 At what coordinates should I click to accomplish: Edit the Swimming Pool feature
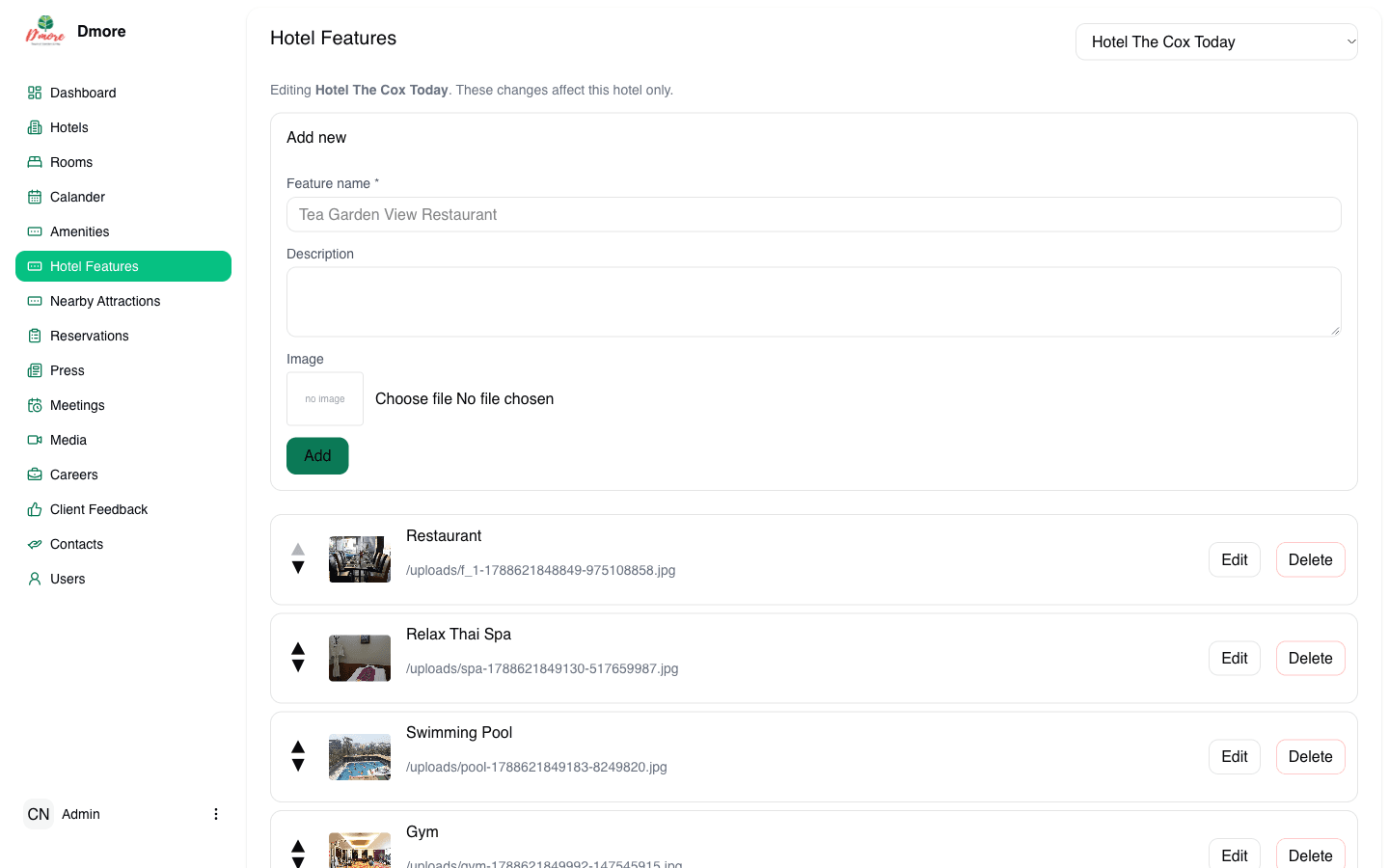point(1234,756)
